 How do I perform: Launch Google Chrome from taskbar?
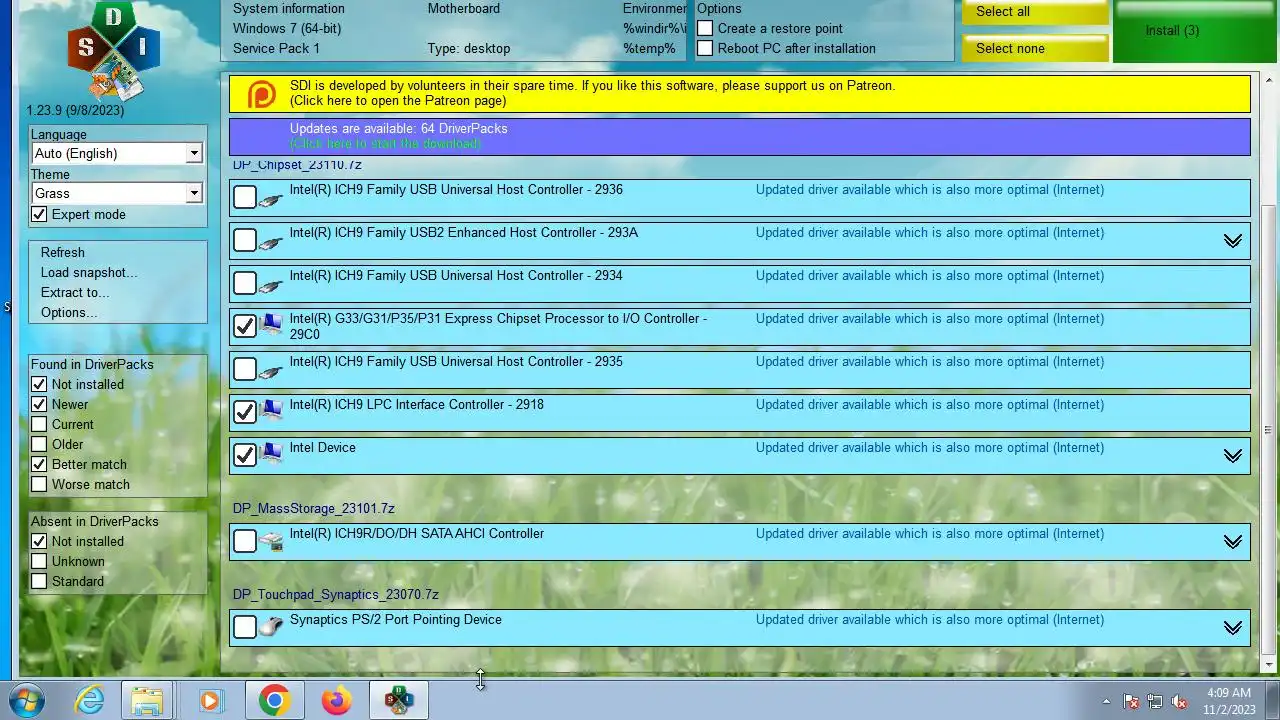pyautogui.click(x=274, y=700)
